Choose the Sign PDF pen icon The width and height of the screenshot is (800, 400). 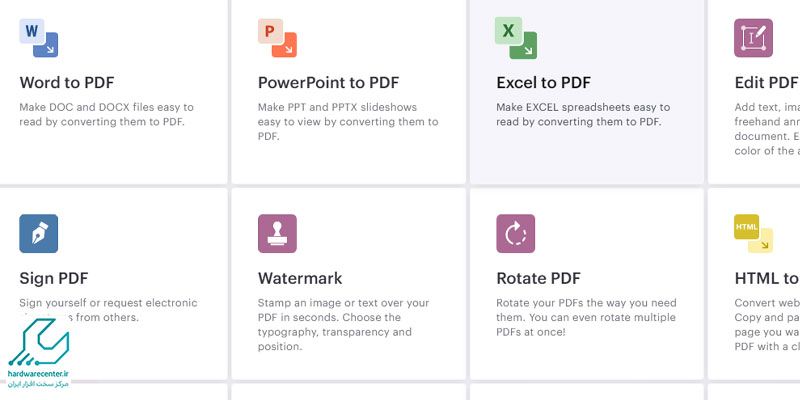(39, 234)
